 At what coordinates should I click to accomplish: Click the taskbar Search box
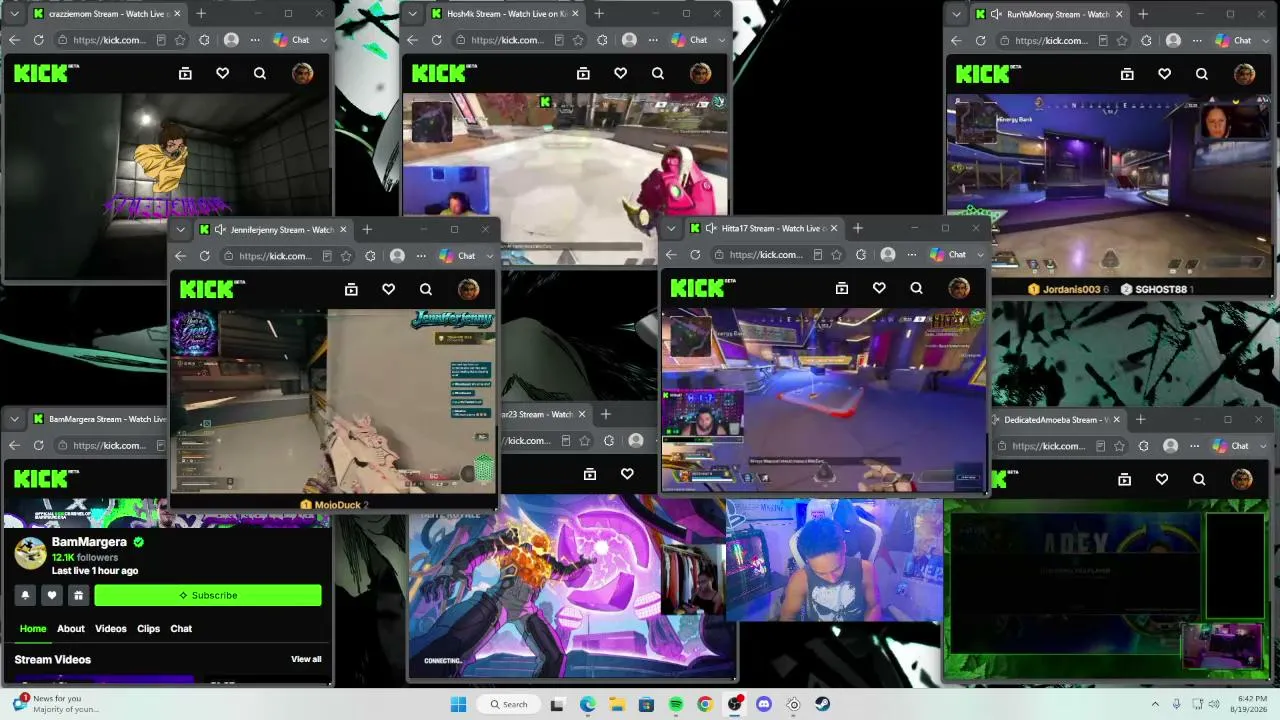tap(509, 704)
